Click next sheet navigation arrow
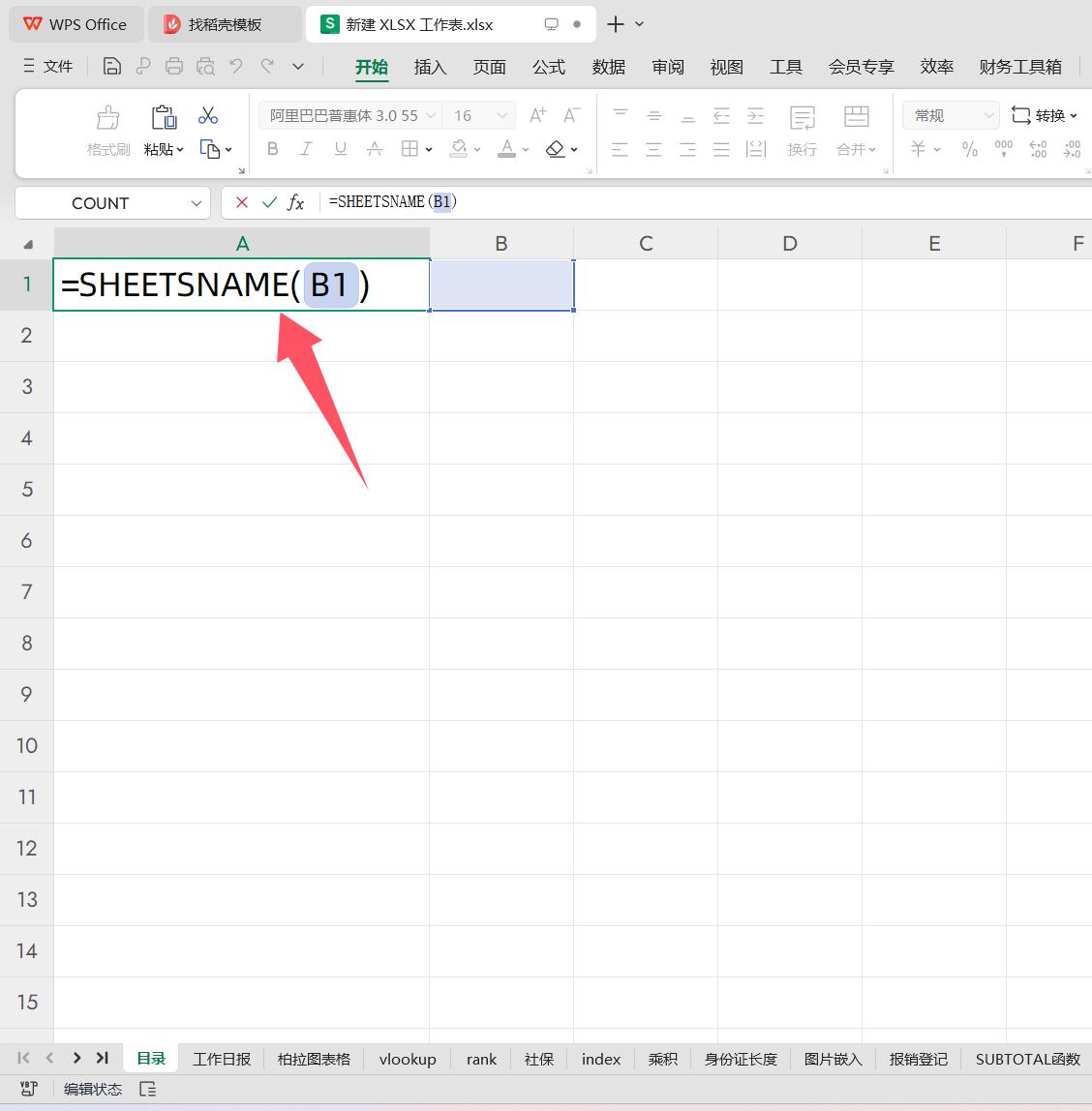1092x1111 pixels. [76, 1058]
